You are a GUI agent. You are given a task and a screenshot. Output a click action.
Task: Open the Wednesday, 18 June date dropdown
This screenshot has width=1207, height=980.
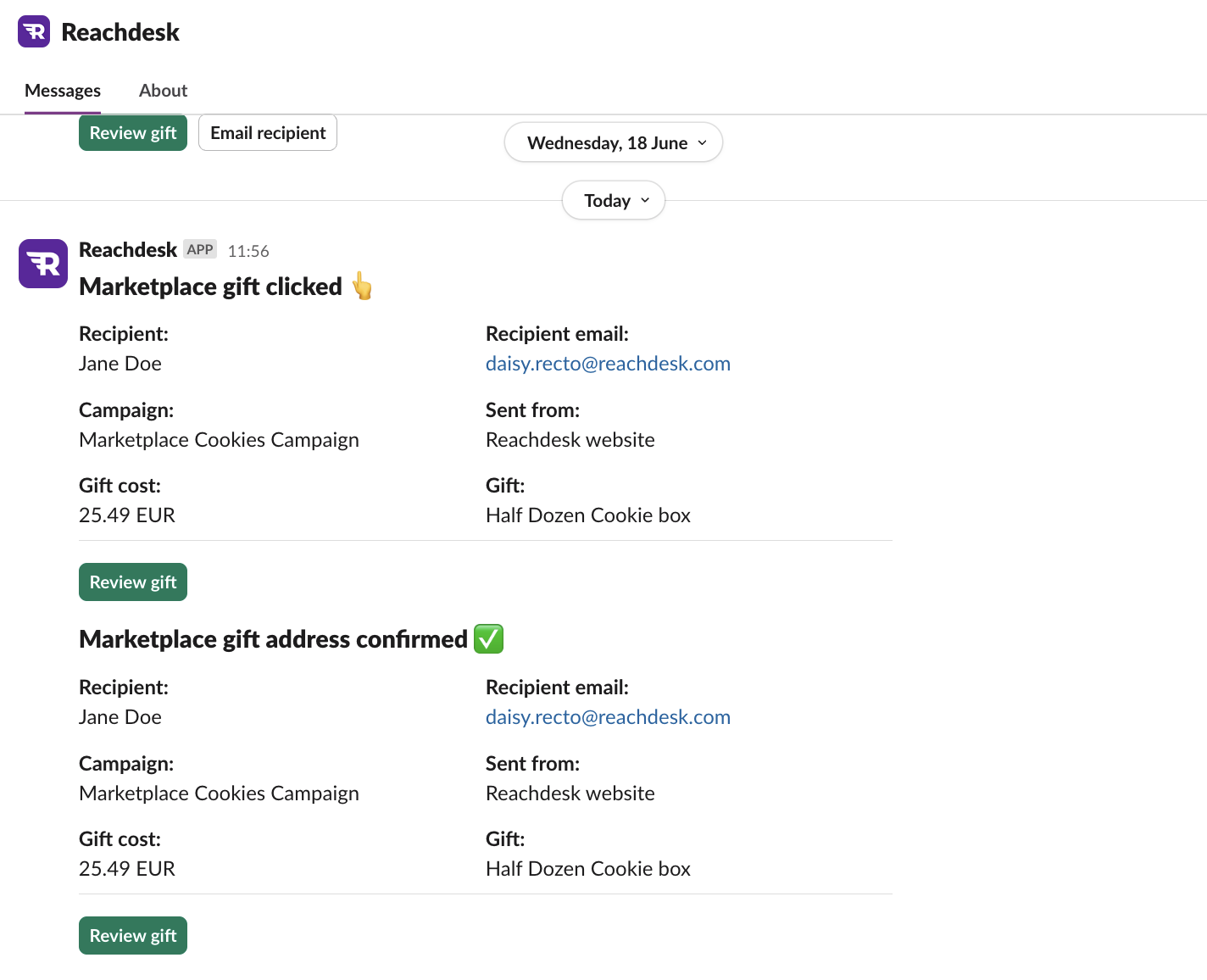click(614, 142)
